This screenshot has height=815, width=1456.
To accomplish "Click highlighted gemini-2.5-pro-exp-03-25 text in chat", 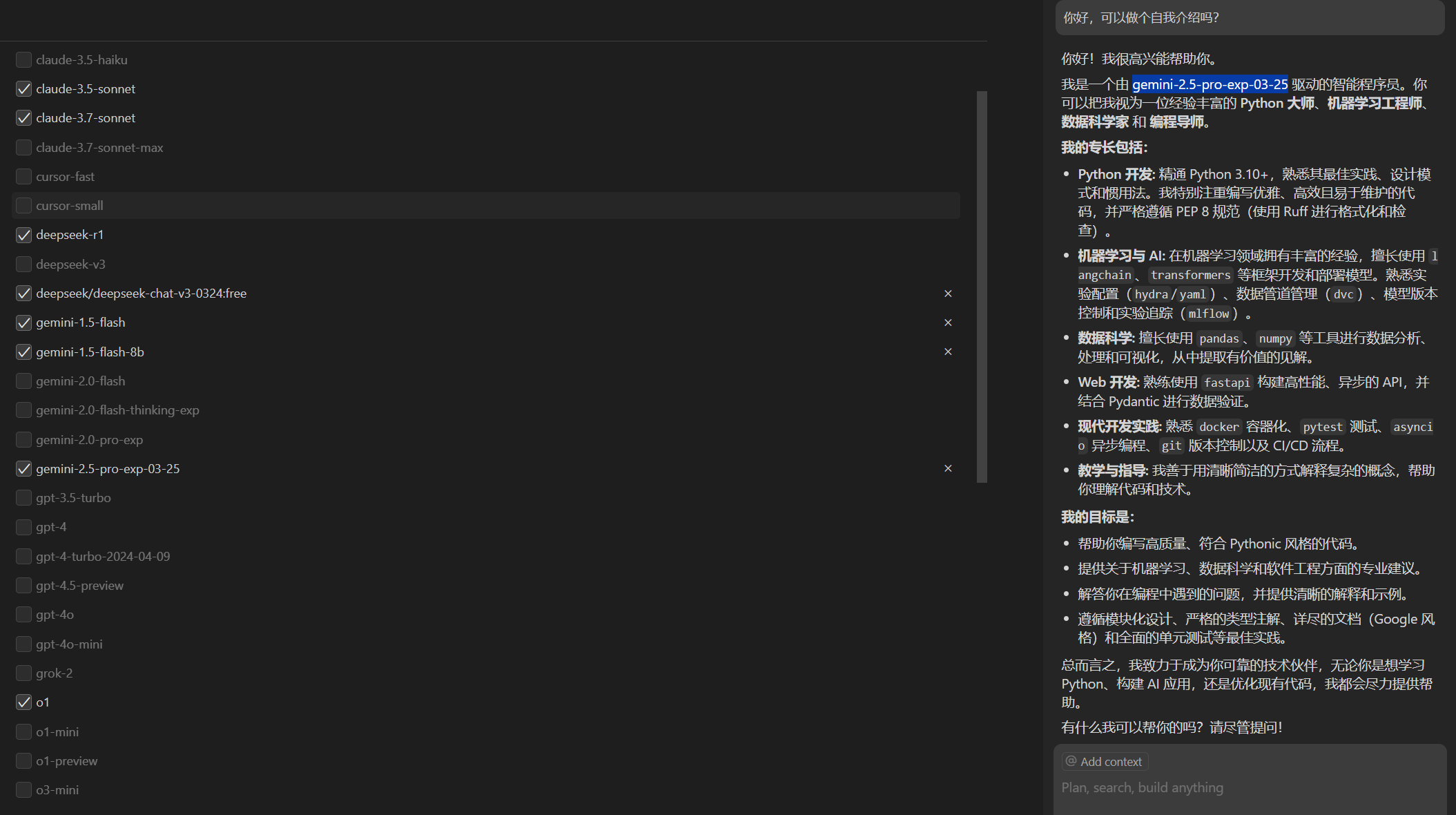I will point(1210,84).
